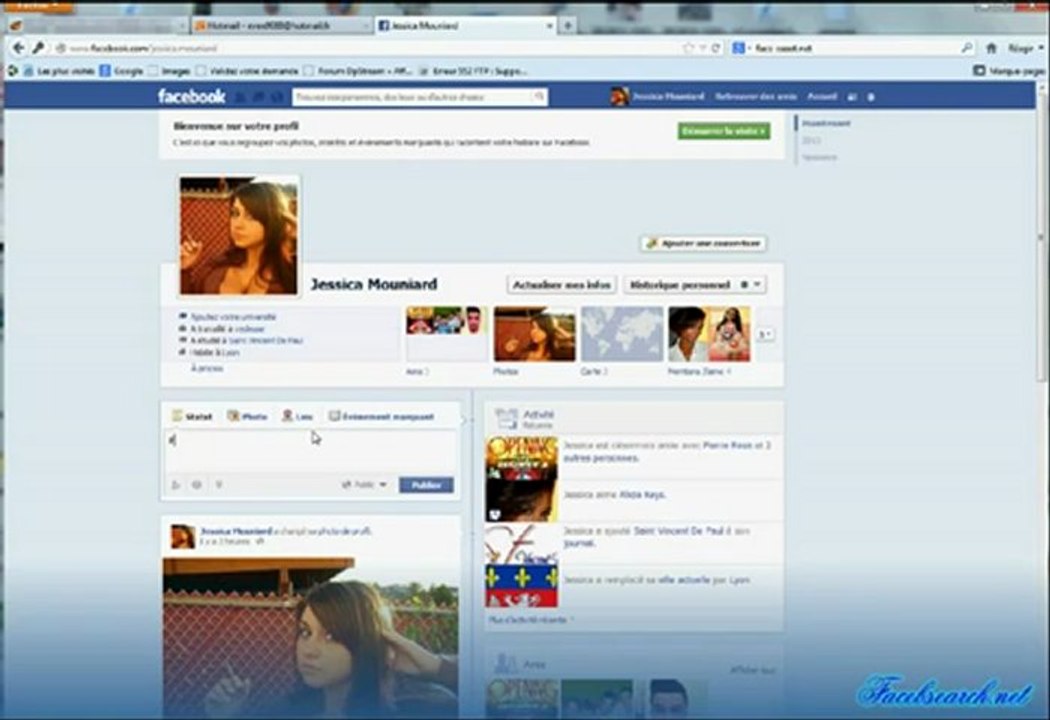This screenshot has height=720, width=1050.
Task: Click Pierre Roze link in activity
Action: point(728,445)
